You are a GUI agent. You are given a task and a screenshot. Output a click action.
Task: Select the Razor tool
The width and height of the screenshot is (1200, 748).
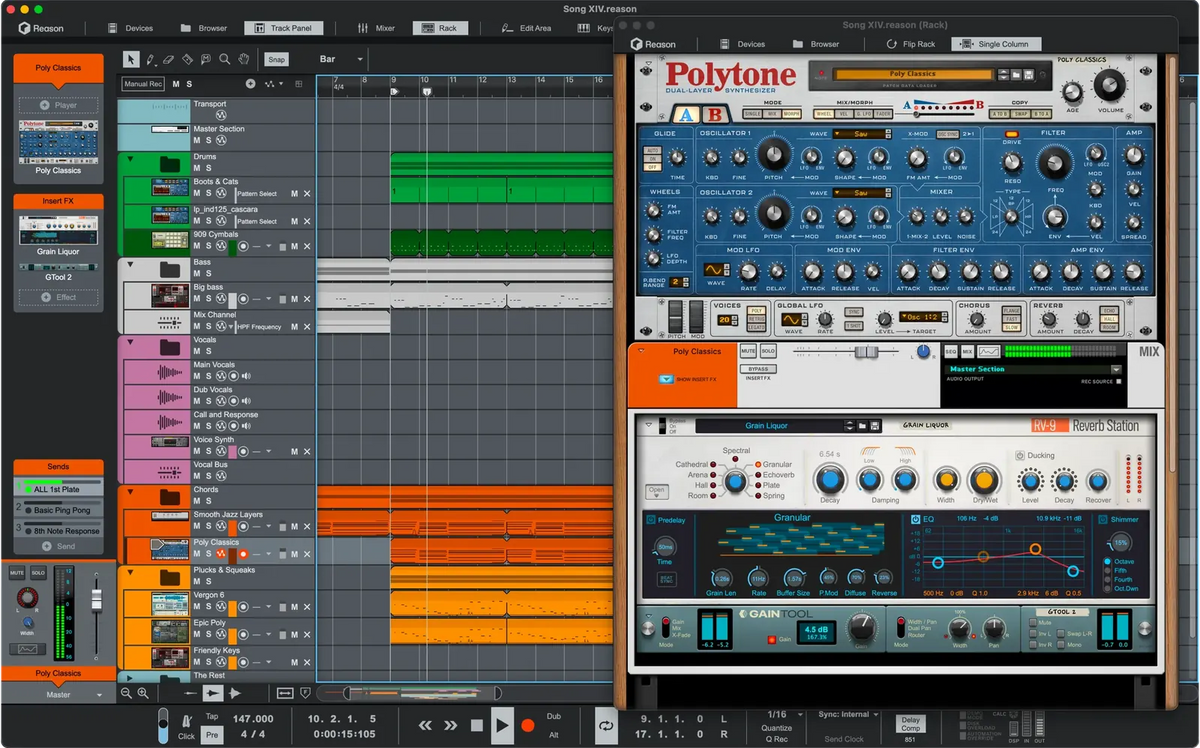pyautogui.click(x=187, y=60)
